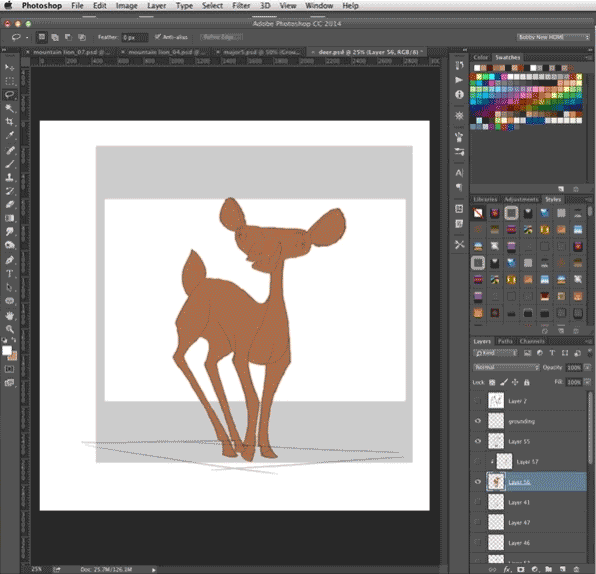Screen dimensions: 596x574
Task: Select the History Brush tool
Action: pyautogui.click(x=10, y=191)
